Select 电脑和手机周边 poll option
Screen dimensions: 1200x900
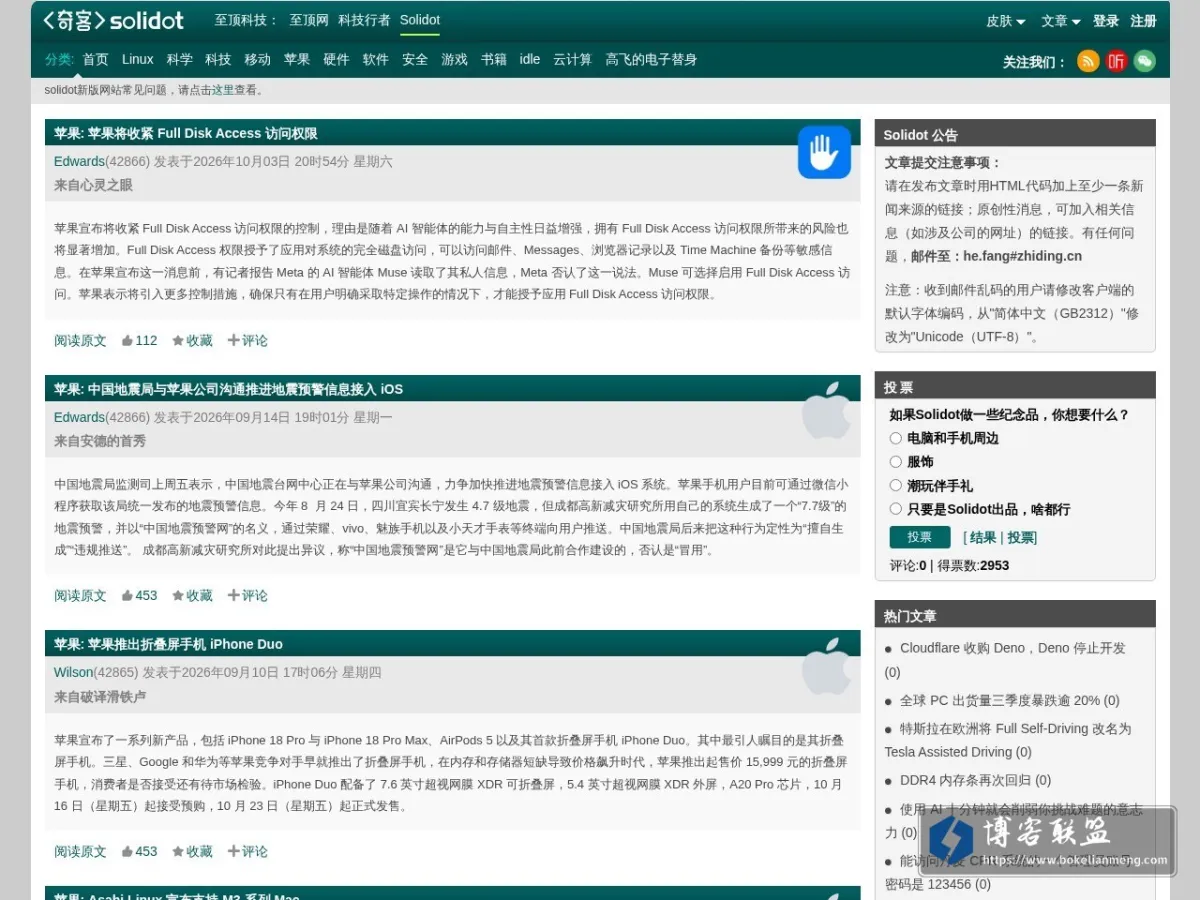tap(896, 438)
